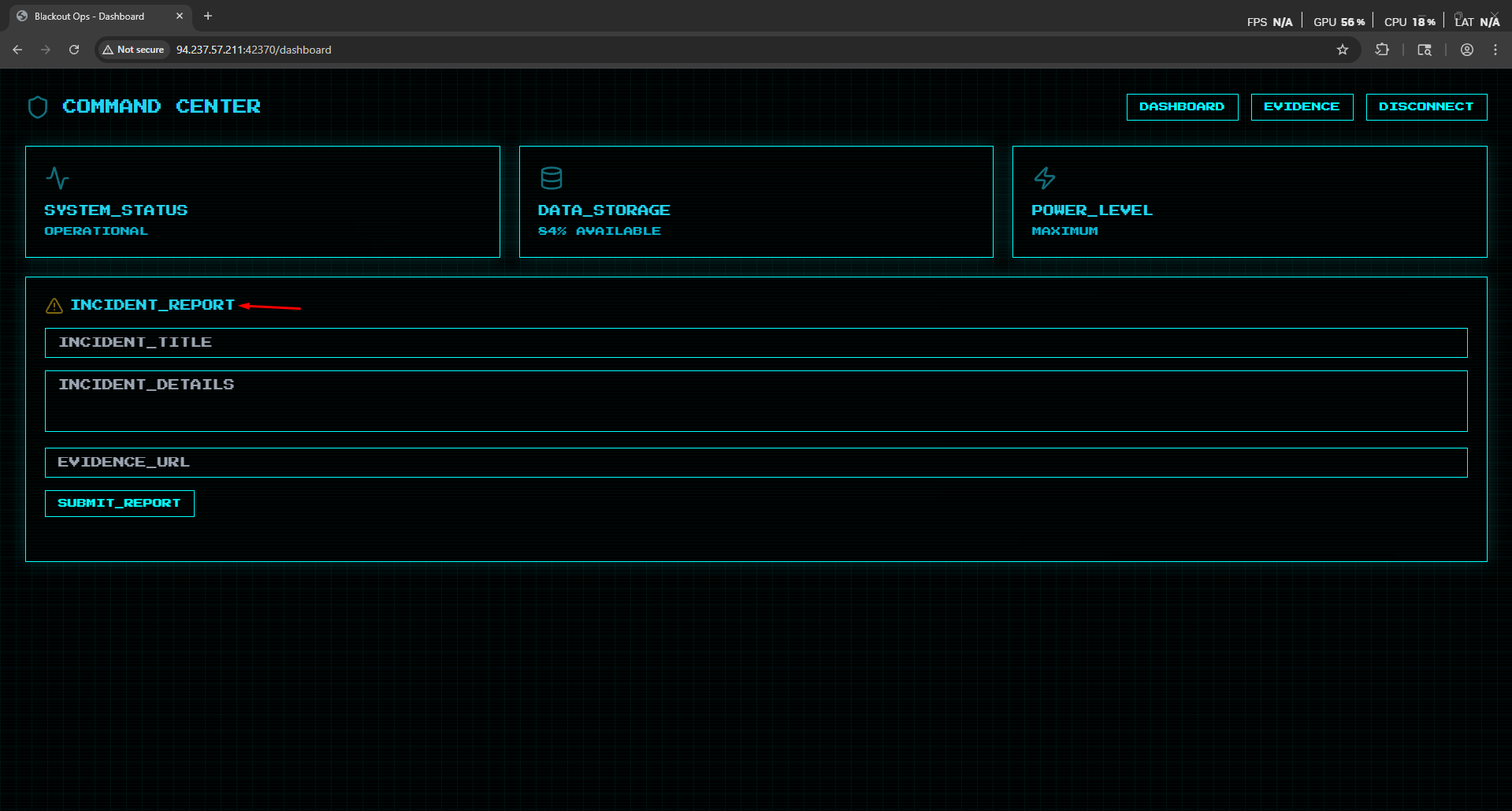Image resolution: width=1512 pixels, height=811 pixels.
Task: Click the Data Storage database icon
Action: (552, 178)
